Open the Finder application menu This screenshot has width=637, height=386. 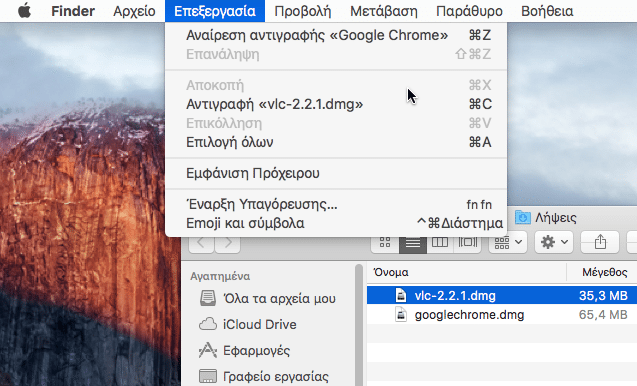click(73, 11)
